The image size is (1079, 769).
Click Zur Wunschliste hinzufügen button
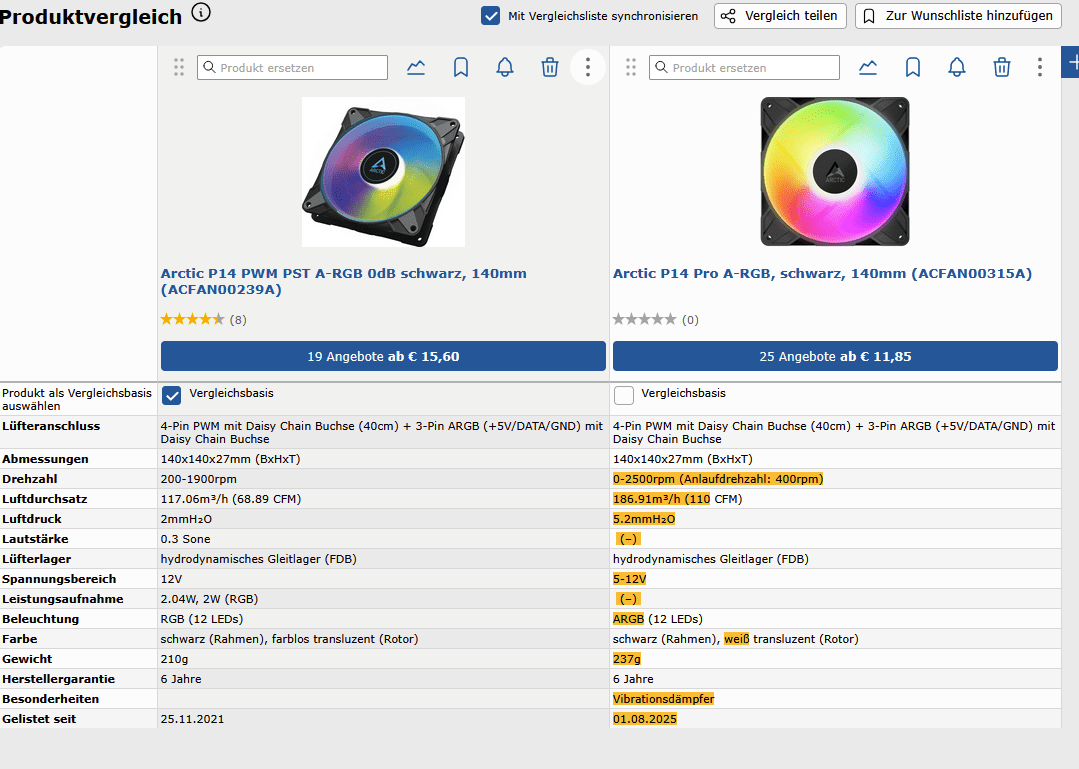[x=957, y=16]
